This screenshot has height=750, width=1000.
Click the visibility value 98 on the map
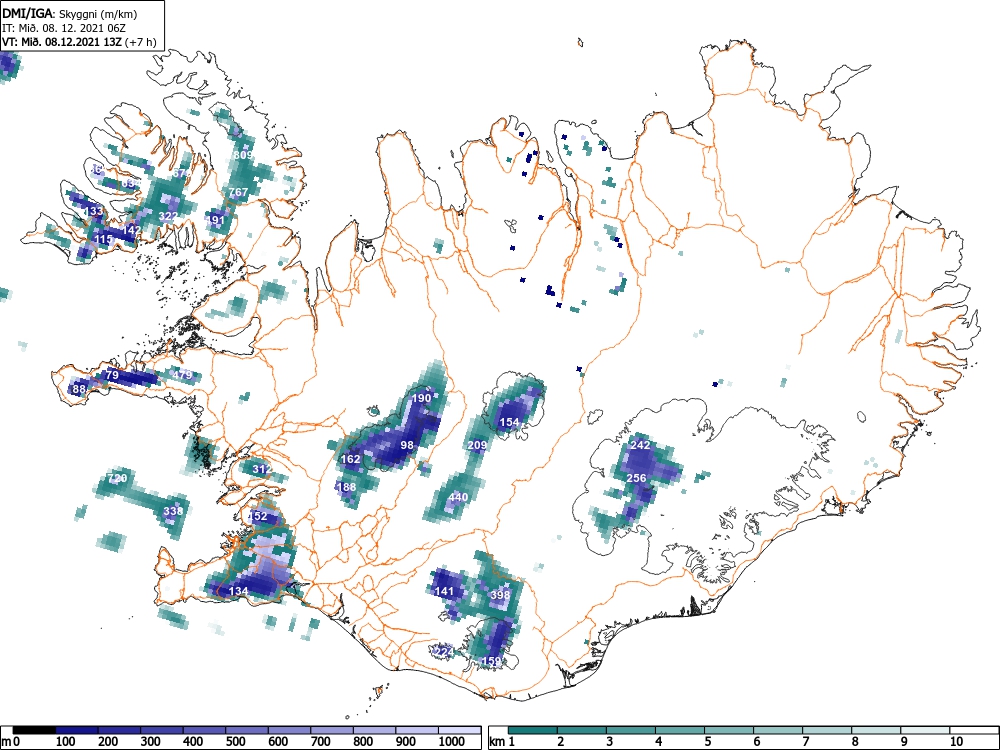point(407,445)
